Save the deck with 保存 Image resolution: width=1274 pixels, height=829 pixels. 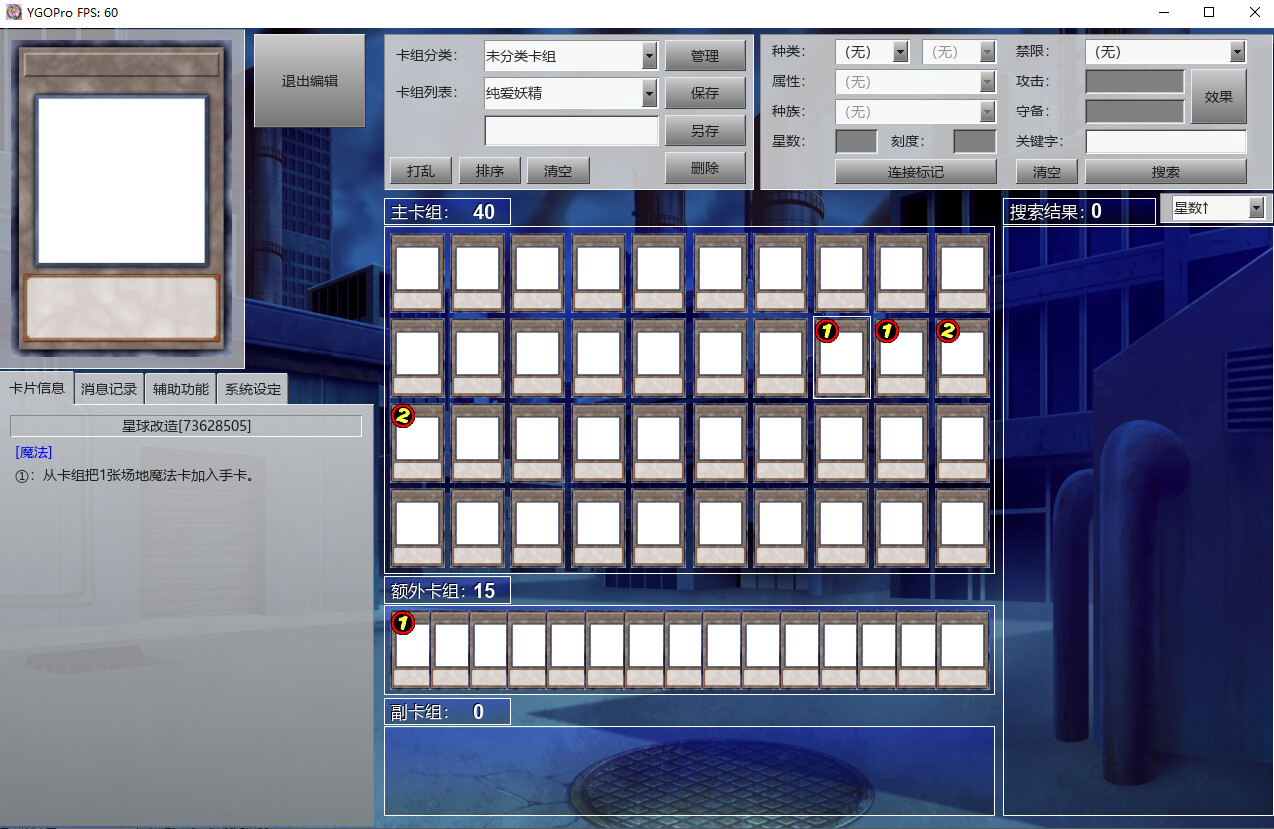705,93
